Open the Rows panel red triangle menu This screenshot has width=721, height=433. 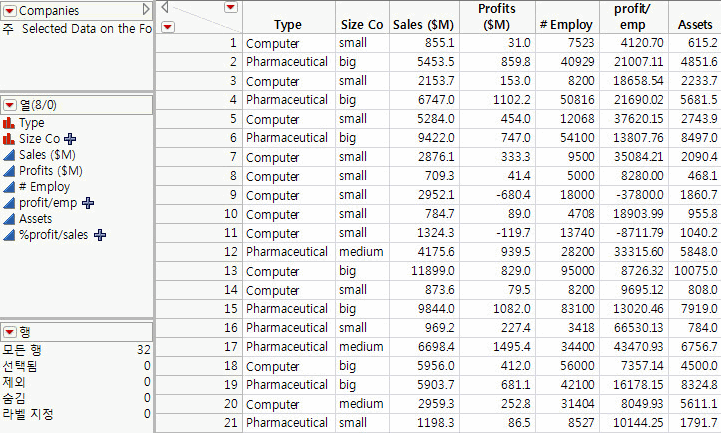pyautogui.click(x=9, y=331)
